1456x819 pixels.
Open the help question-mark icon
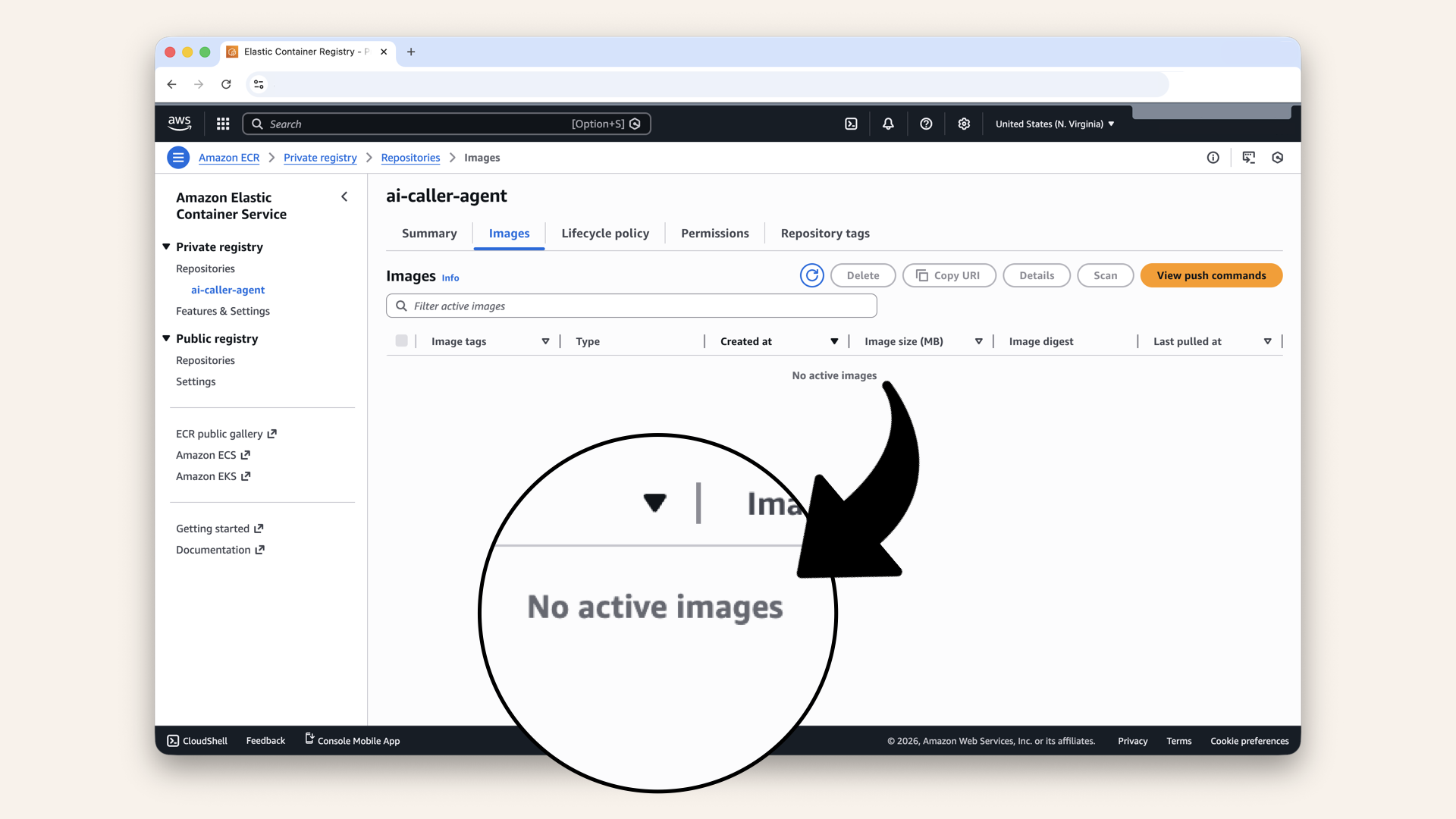coord(925,124)
